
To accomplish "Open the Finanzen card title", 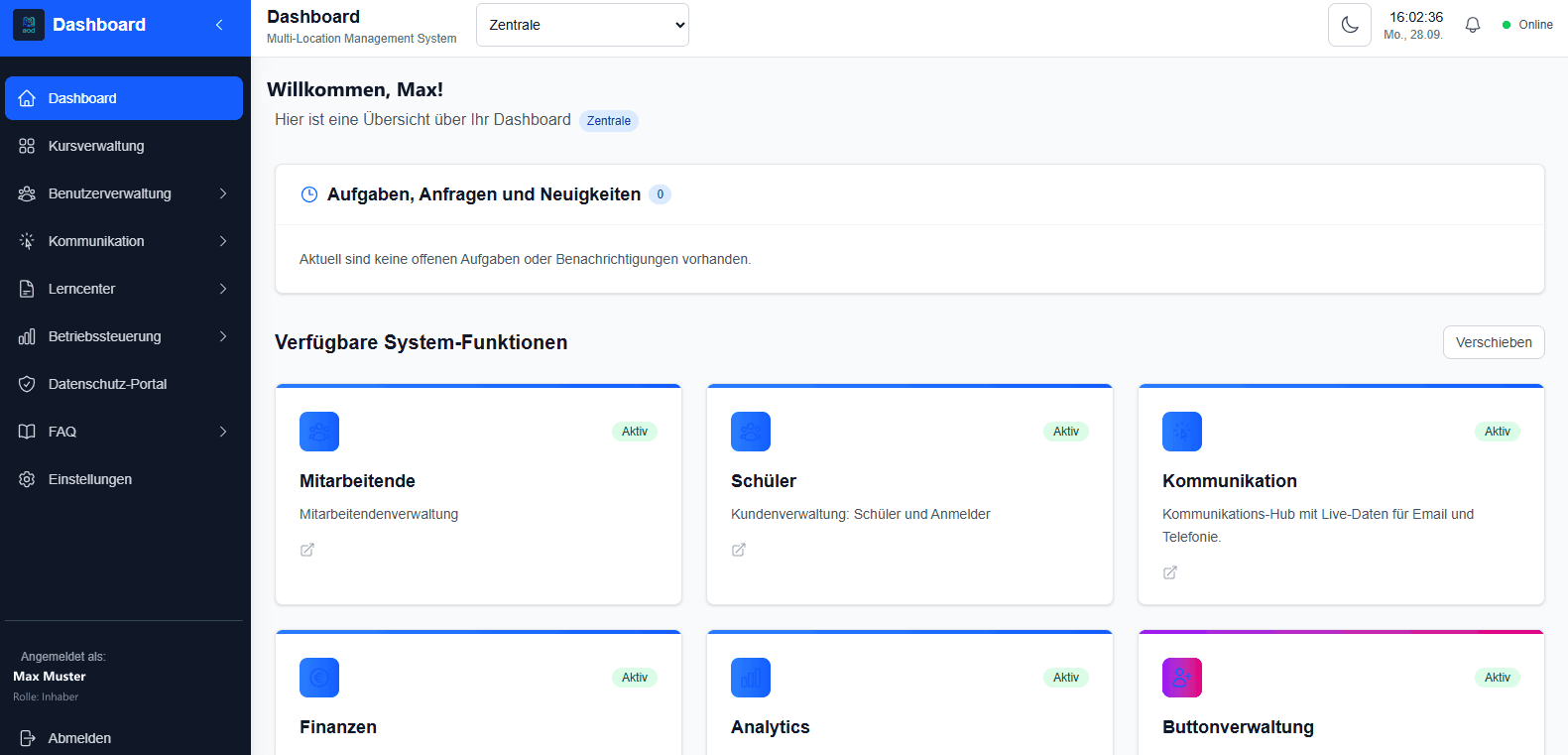I will 338,727.
